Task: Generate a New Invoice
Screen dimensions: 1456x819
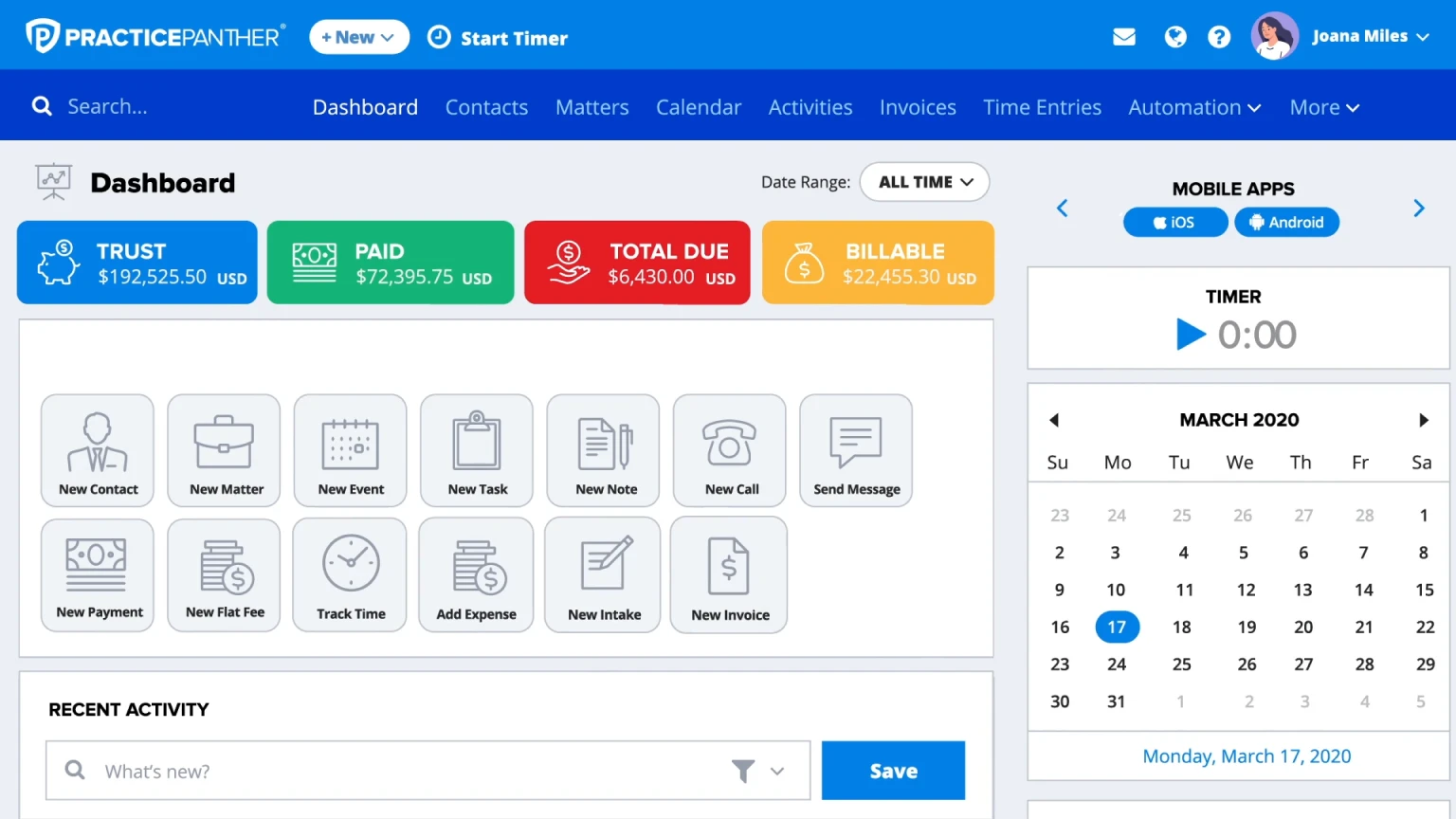Action: point(729,574)
